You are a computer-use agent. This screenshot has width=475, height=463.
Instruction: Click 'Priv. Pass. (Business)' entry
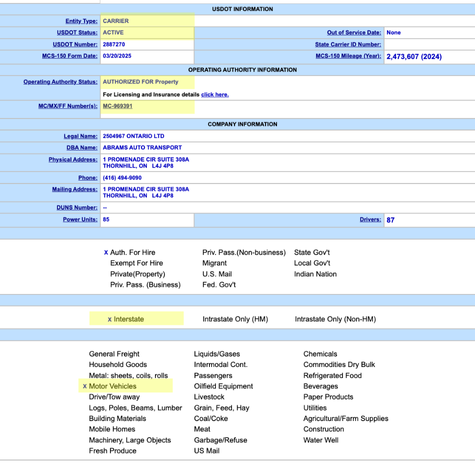145,285
